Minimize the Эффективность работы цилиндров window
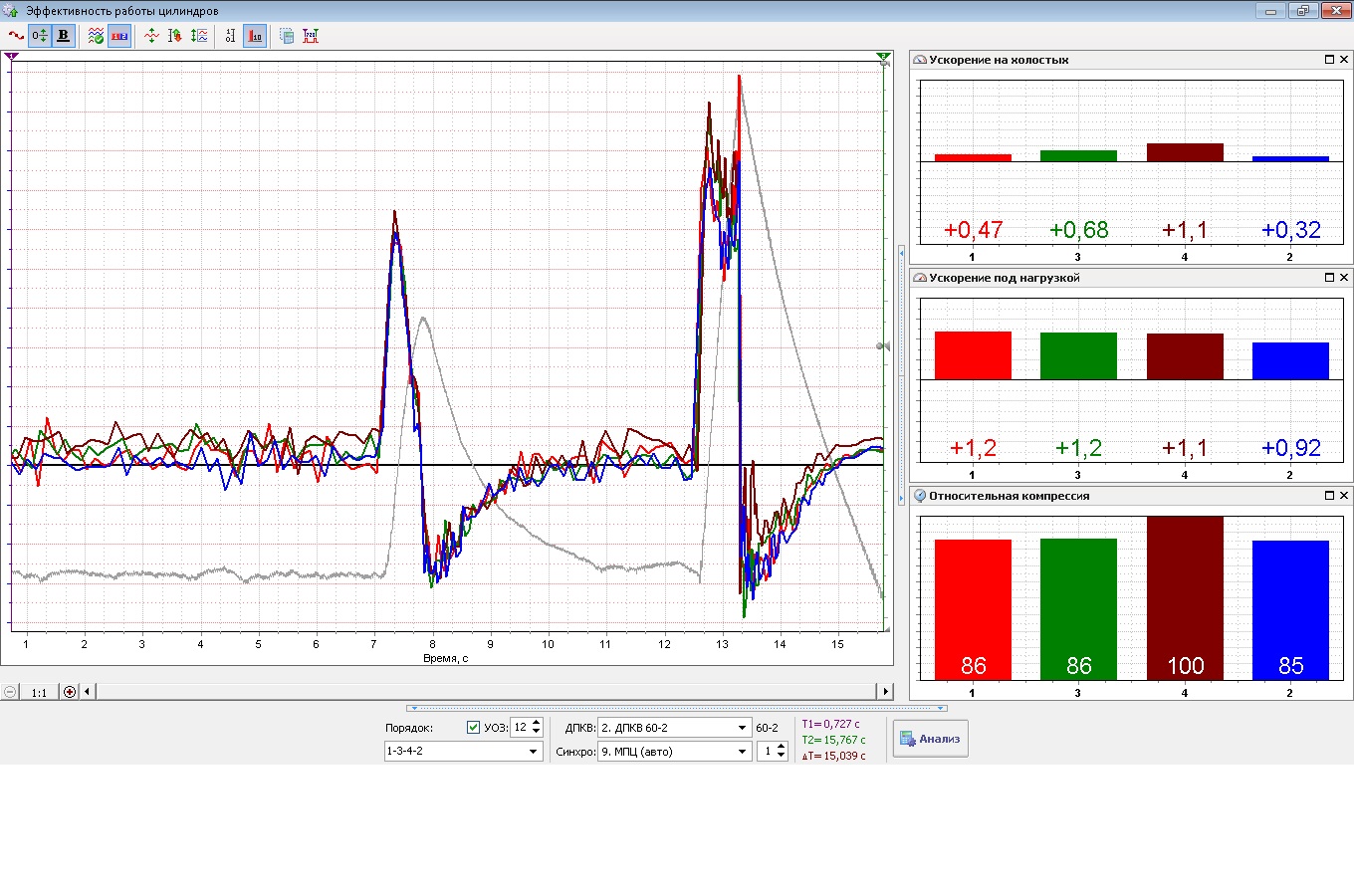The width and height of the screenshot is (1354, 896). pyautogui.click(x=1272, y=11)
